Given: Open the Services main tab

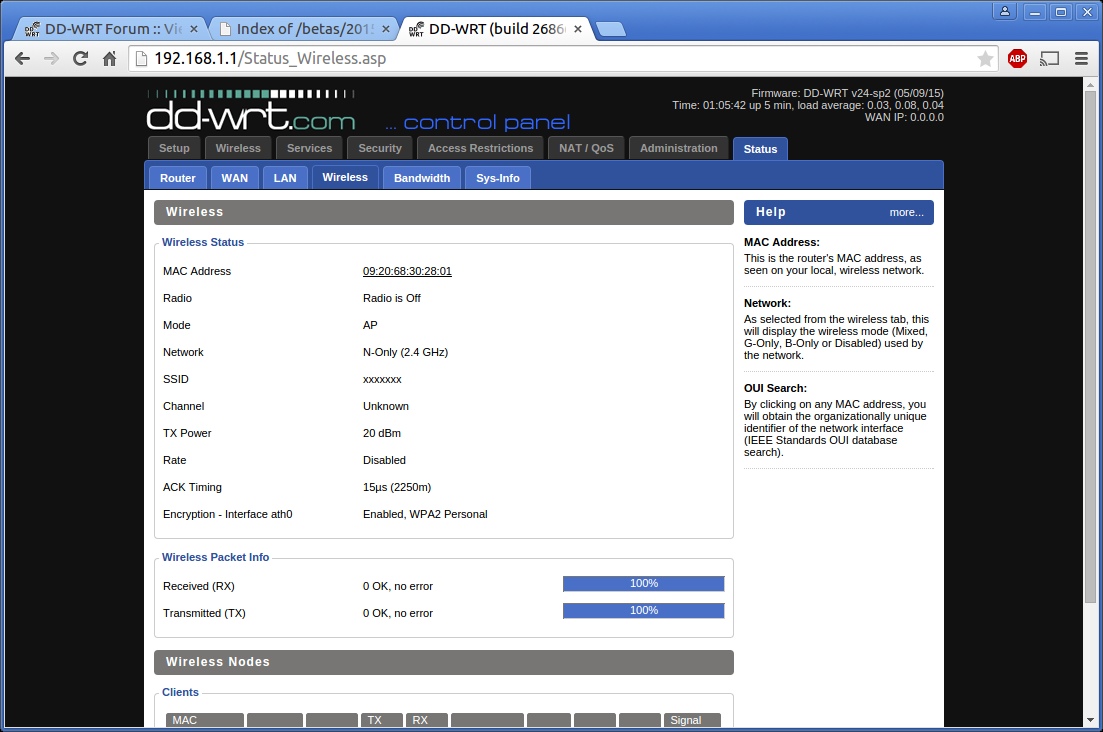Looking at the screenshot, I should pyautogui.click(x=310, y=148).
